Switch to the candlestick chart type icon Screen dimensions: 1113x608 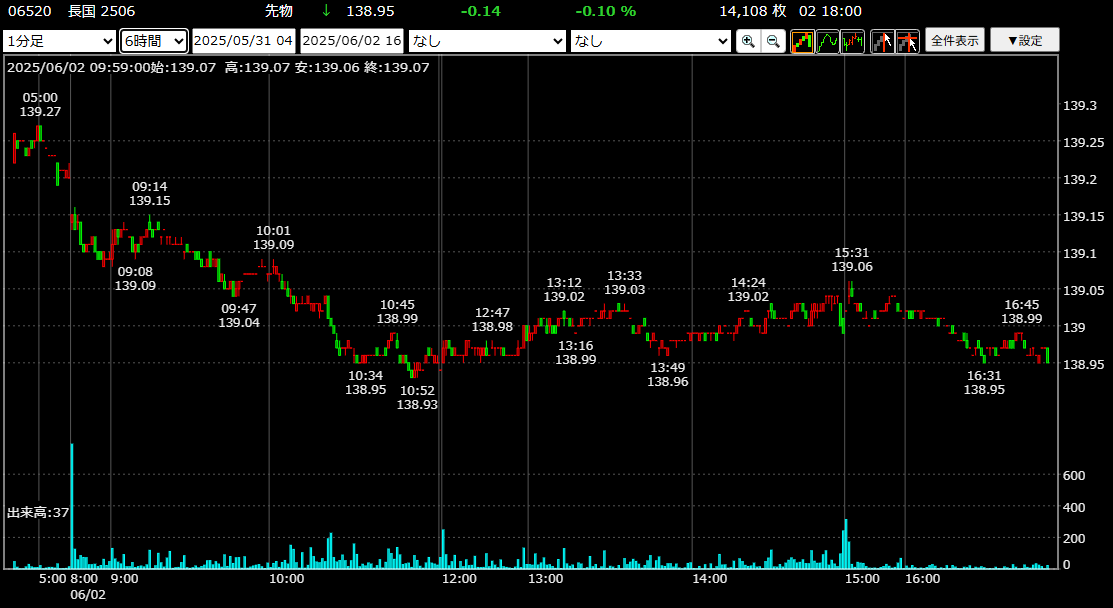pos(802,41)
